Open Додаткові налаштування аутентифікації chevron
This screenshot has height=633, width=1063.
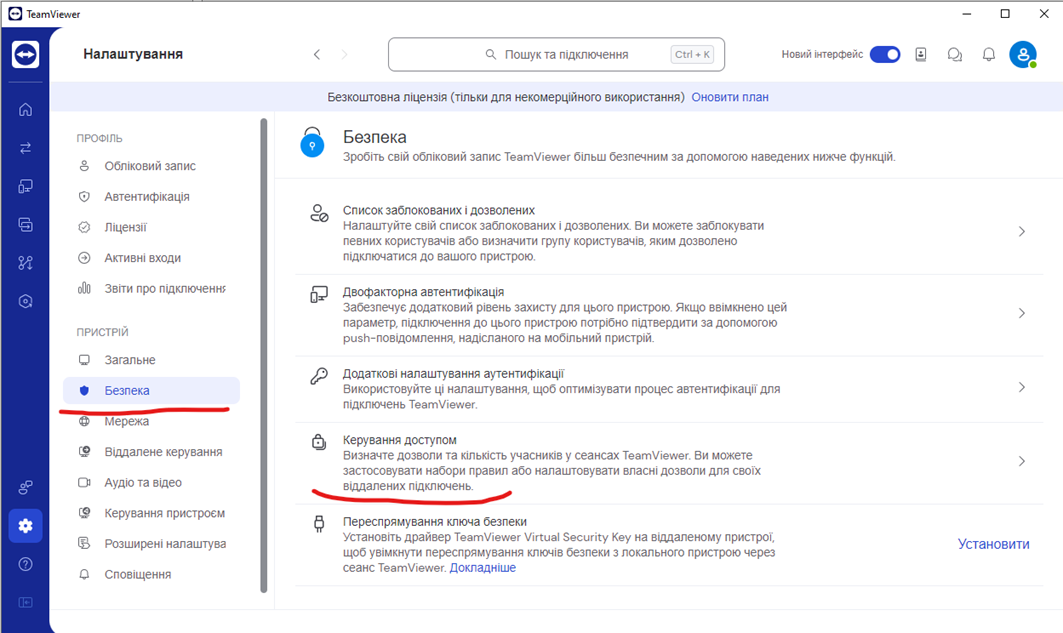coord(1021,387)
